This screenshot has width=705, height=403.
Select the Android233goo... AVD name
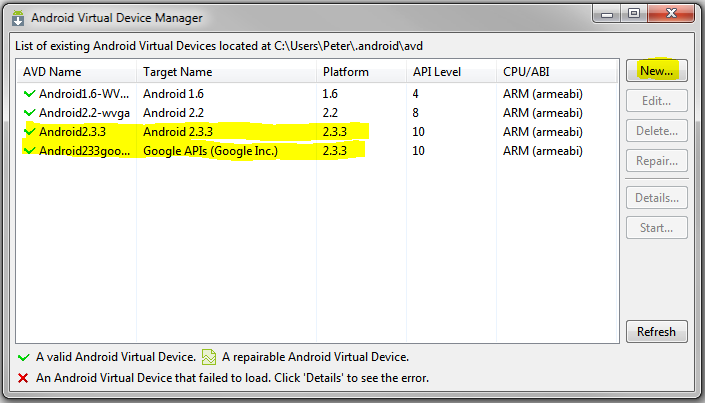pos(84,150)
